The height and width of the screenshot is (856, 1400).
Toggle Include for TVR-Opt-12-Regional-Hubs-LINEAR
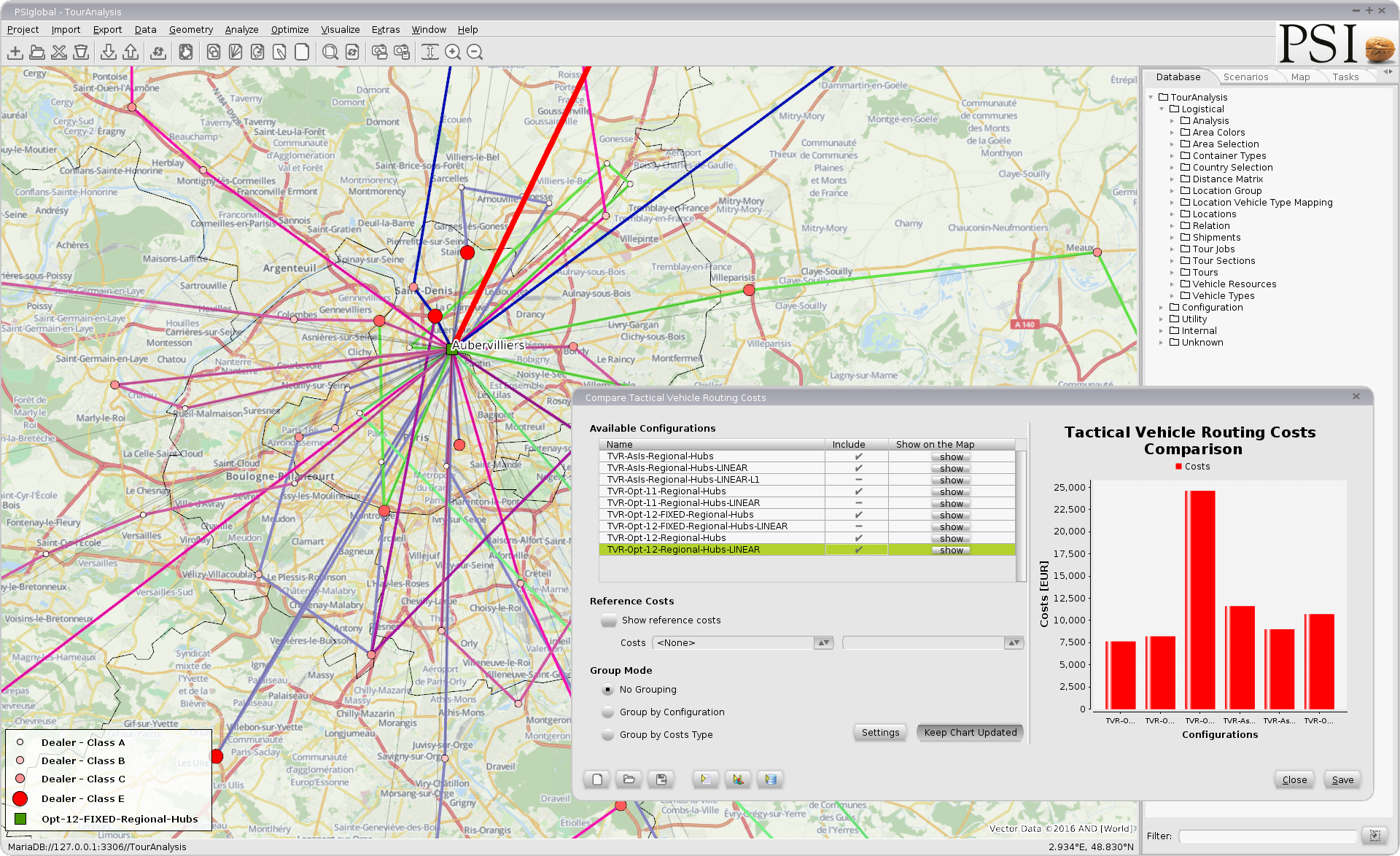pos(857,550)
